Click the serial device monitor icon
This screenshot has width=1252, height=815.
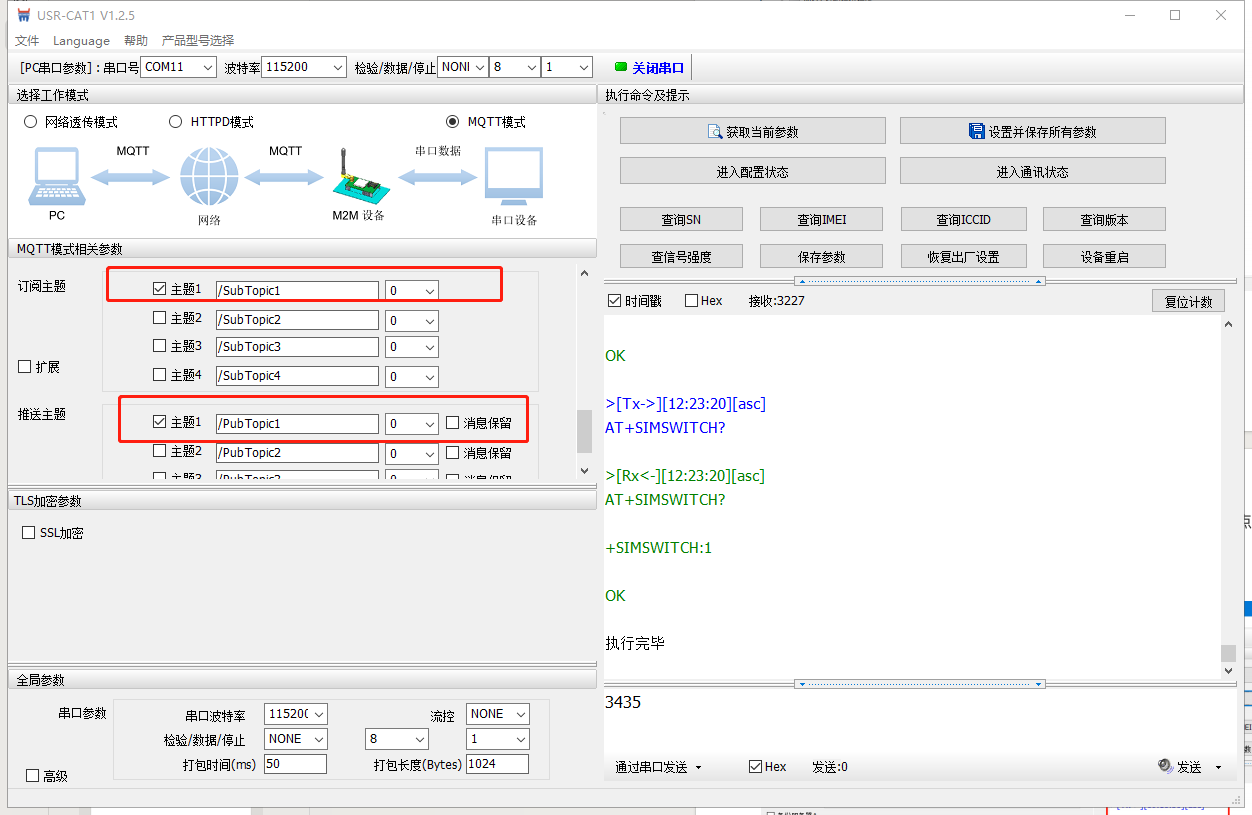513,177
